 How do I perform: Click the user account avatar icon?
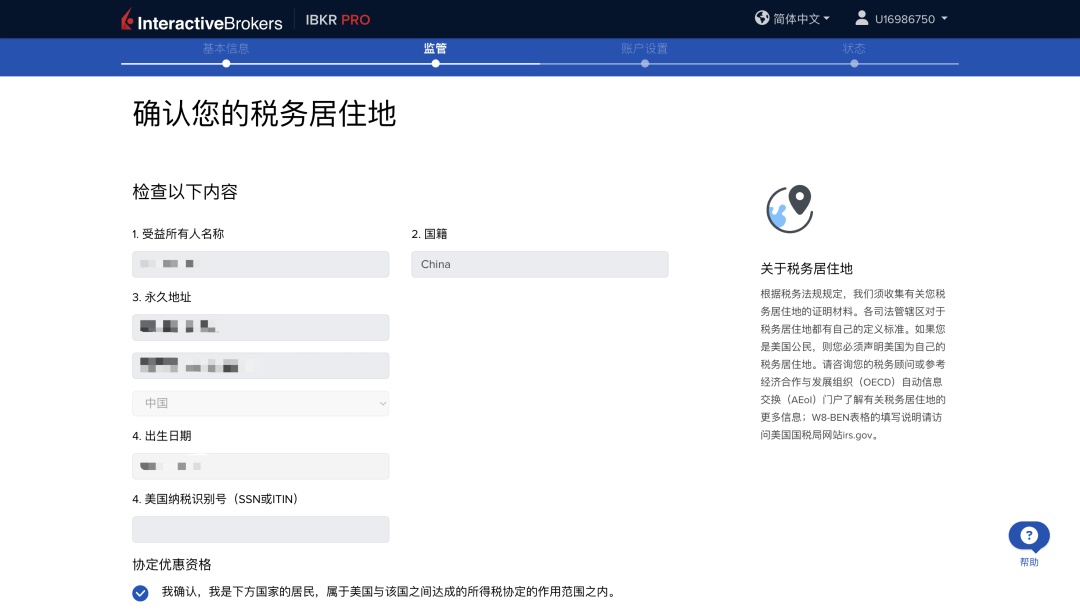tap(861, 18)
